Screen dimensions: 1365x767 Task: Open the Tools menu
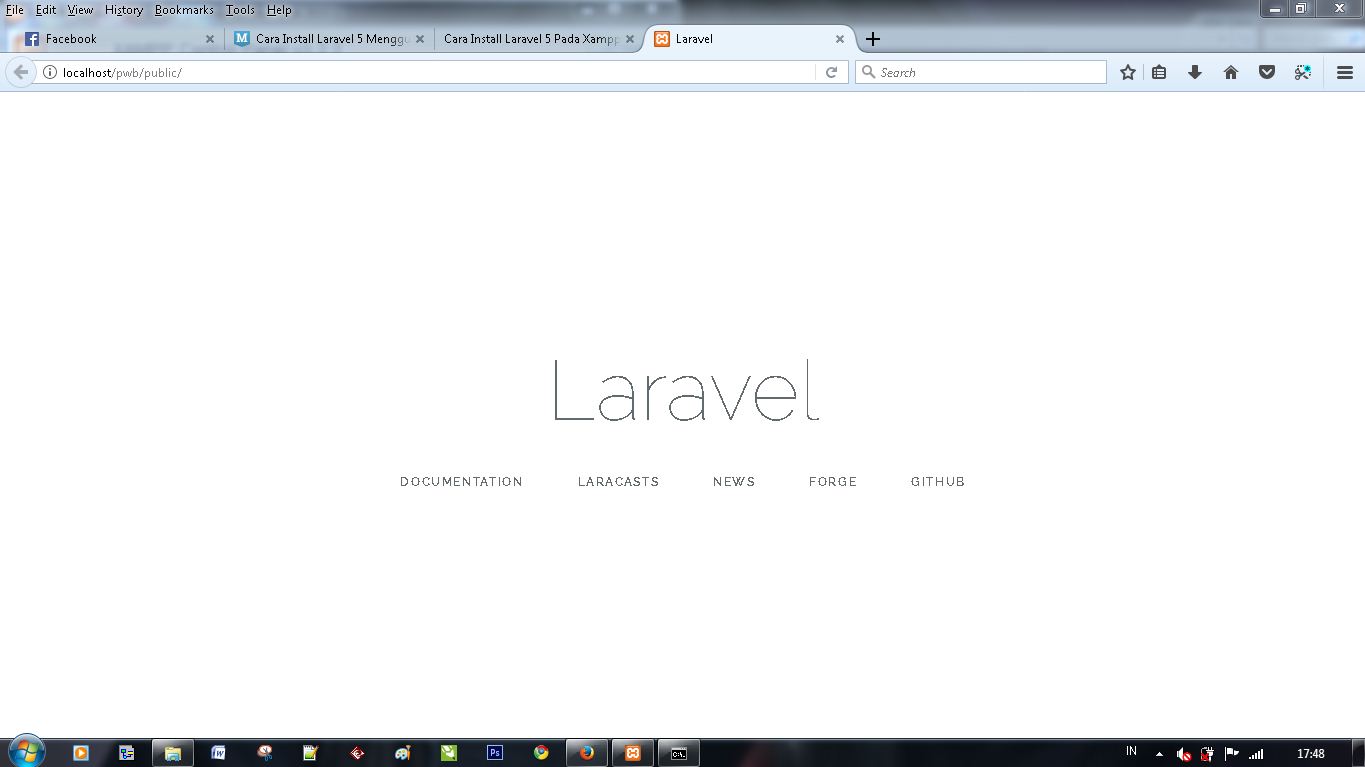point(240,10)
